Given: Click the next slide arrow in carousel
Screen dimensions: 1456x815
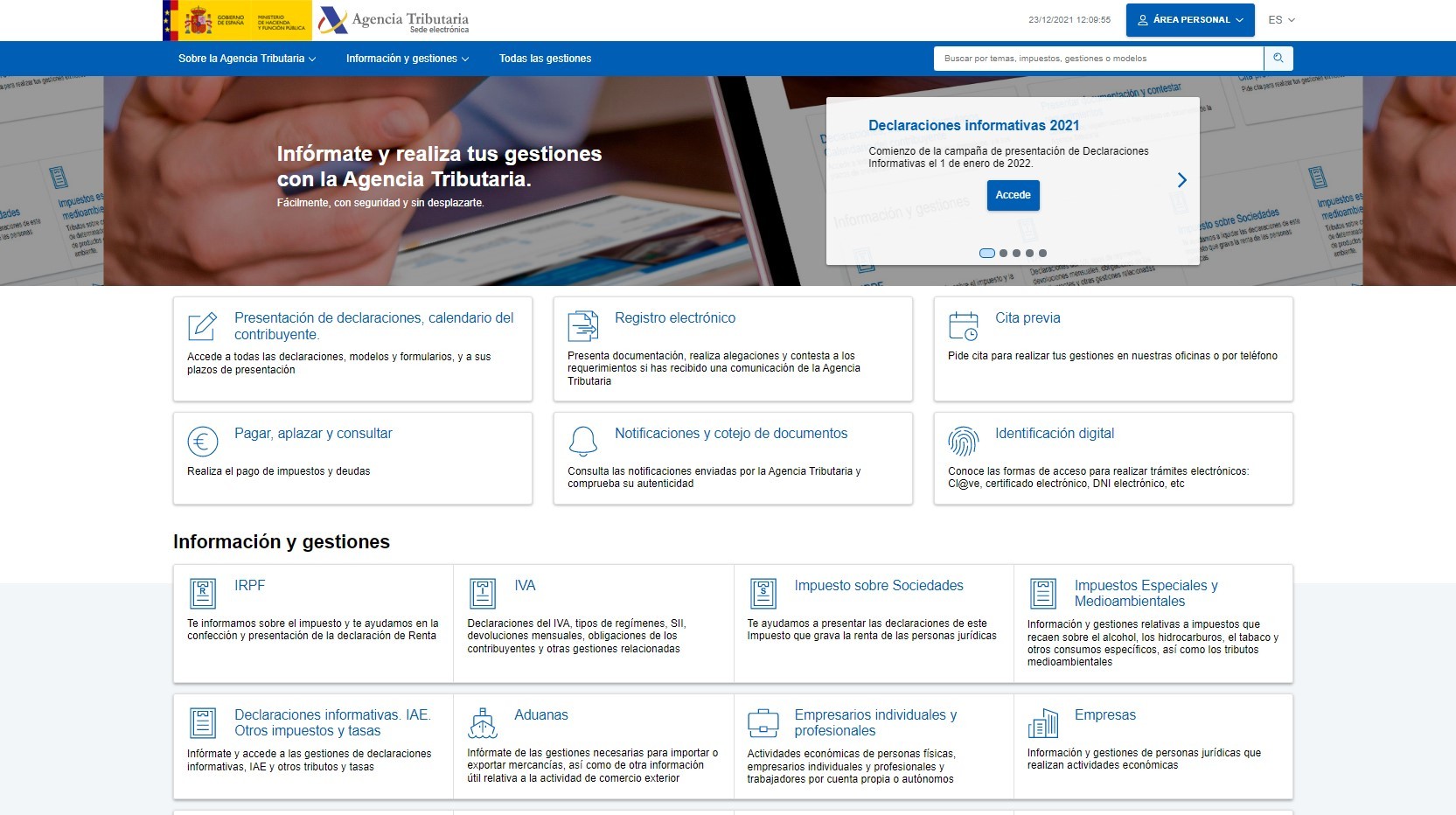Looking at the screenshot, I should click(1182, 180).
